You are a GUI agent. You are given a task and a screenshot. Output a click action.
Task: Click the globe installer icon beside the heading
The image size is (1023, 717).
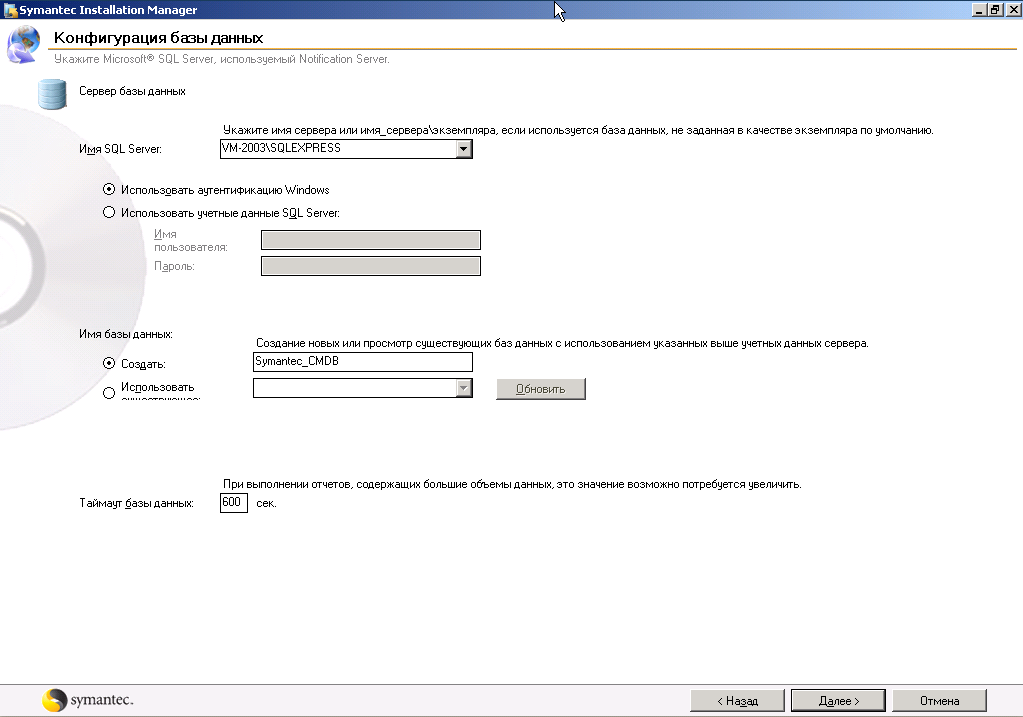tap(23, 44)
